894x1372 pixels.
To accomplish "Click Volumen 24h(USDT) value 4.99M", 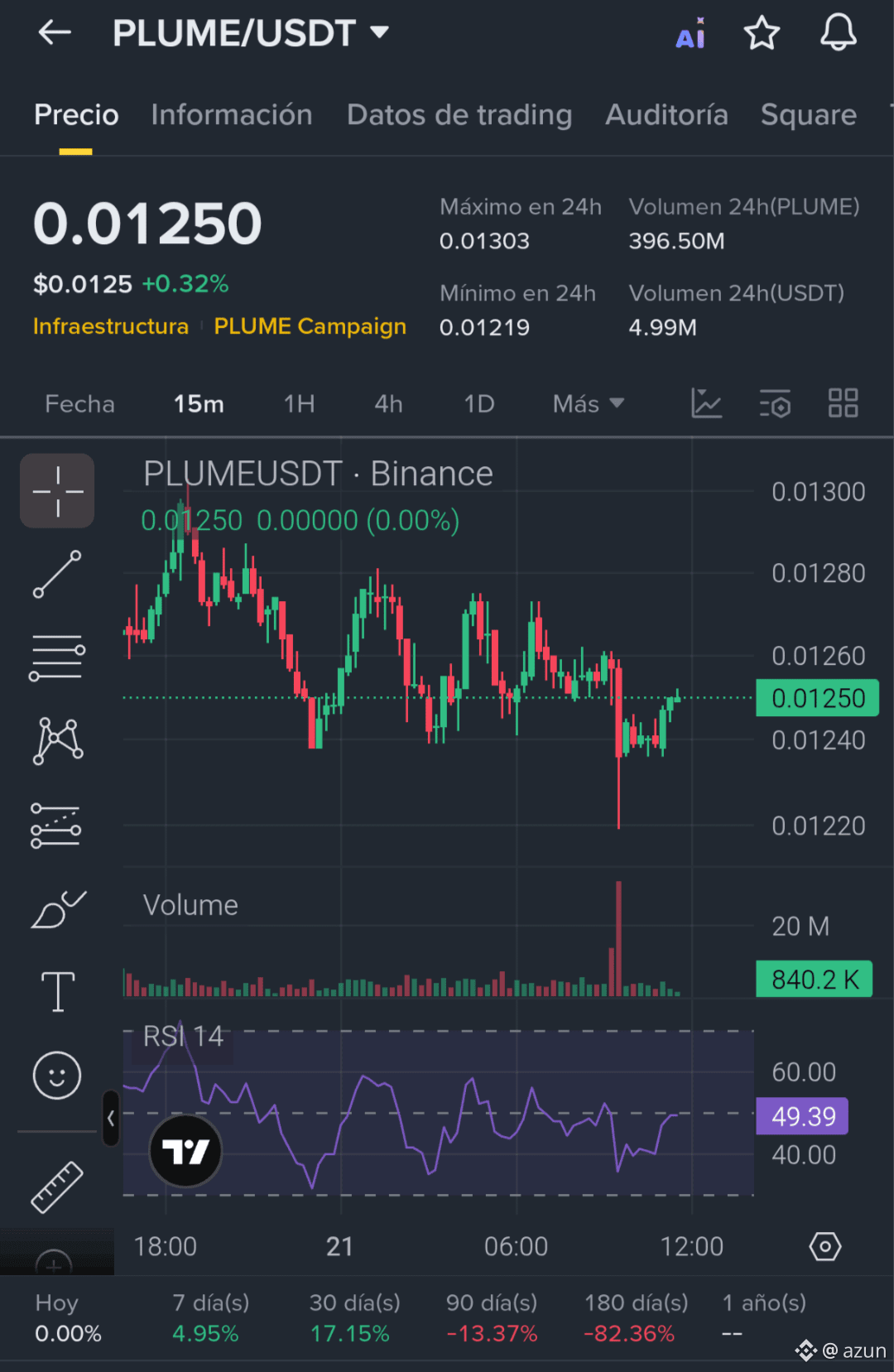I will (662, 327).
